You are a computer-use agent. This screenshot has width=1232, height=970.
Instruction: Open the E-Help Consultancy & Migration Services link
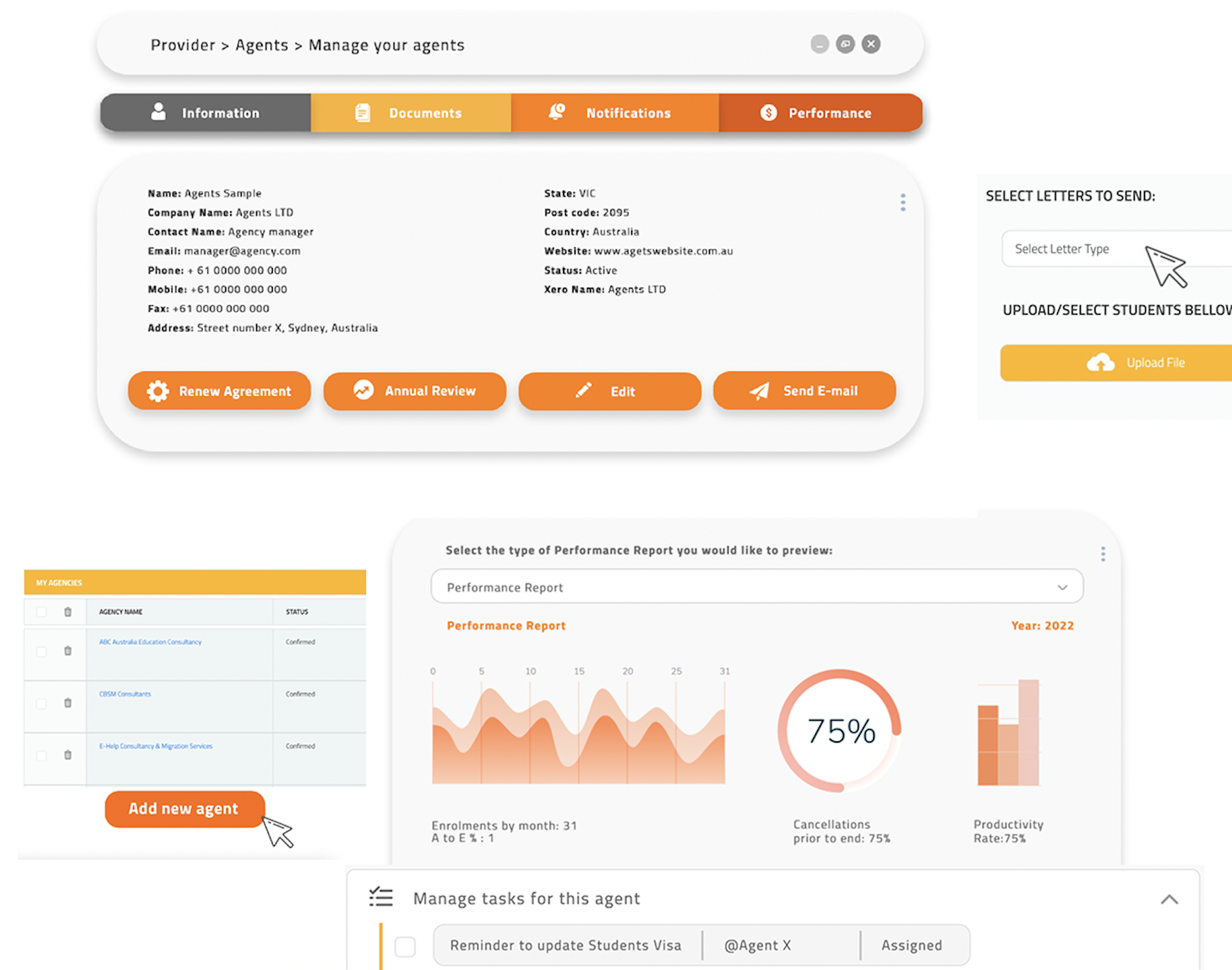coord(156,746)
